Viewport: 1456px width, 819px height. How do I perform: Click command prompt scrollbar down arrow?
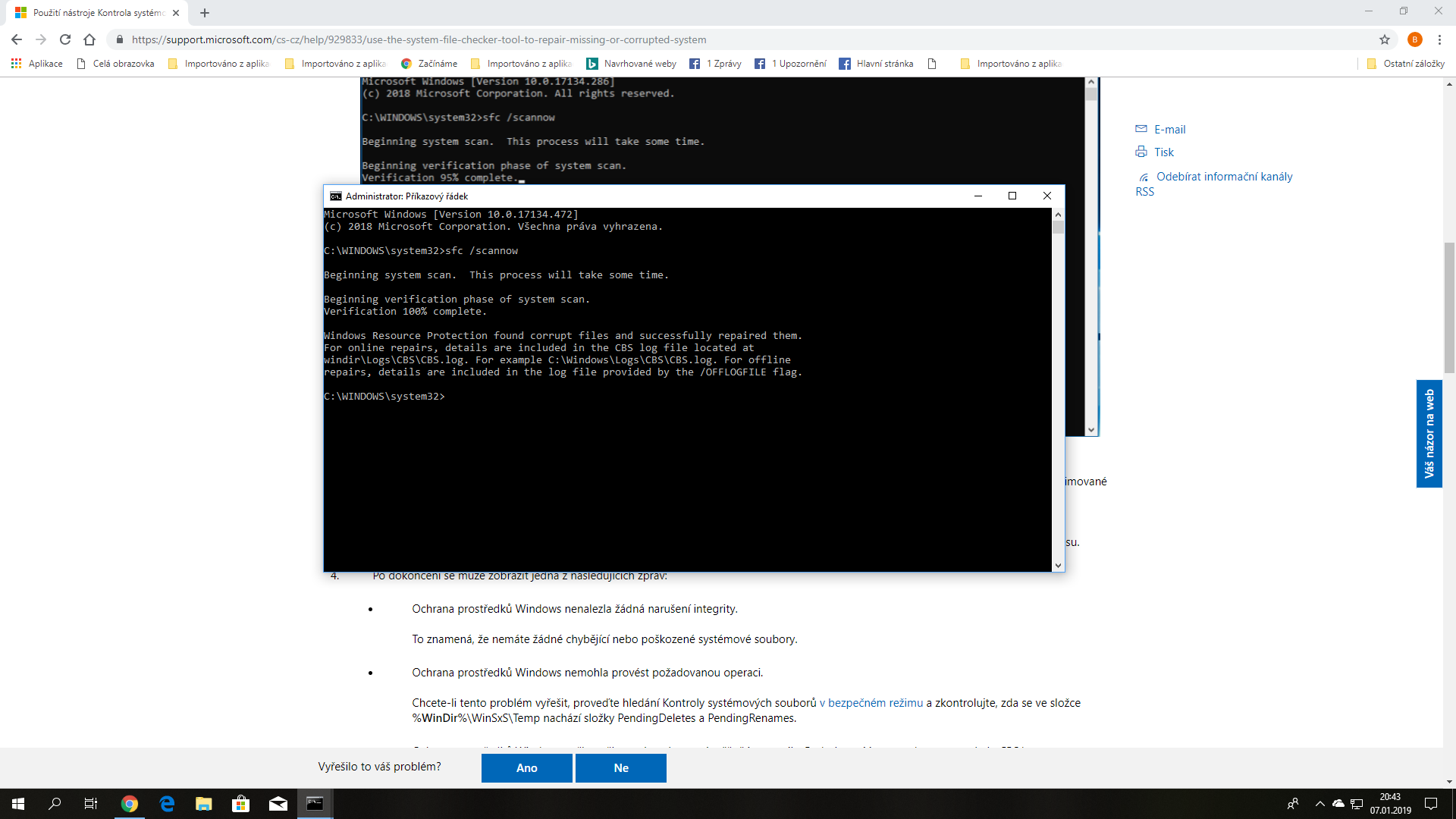click(x=1058, y=565)
